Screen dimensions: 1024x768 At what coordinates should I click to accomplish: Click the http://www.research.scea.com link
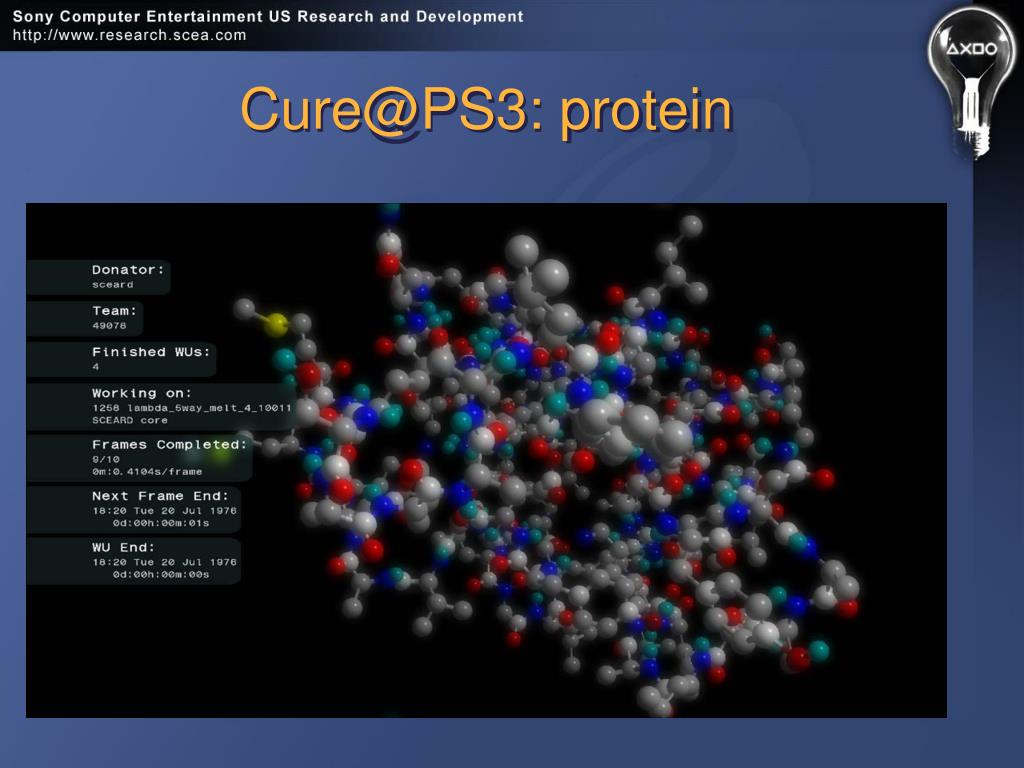(129, 35)
